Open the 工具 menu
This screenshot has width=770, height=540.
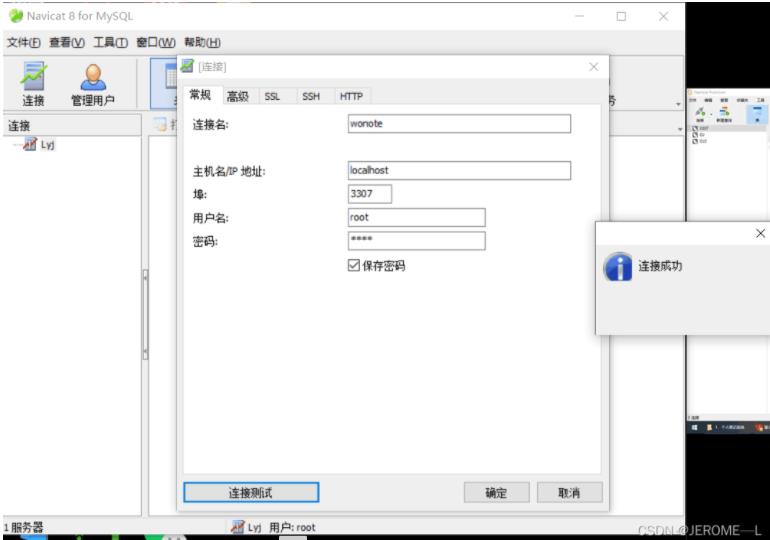(111, 42)
